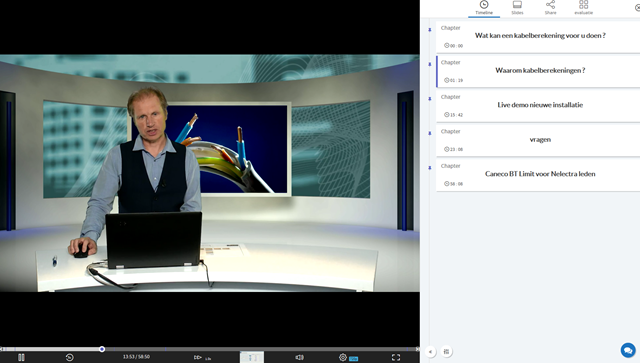Open video quality settings gear
640x363 pixels.
tap(343, 357)
